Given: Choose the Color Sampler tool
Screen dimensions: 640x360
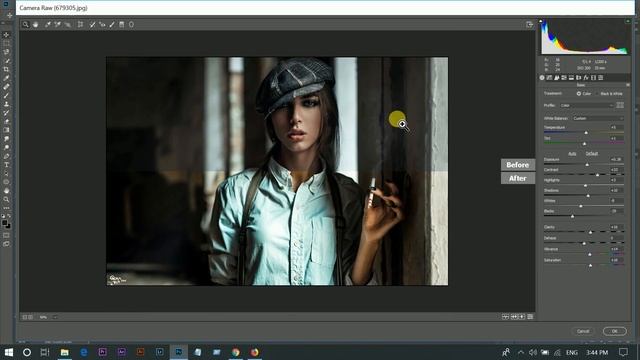Looking at the screenshot, I should click(x=58, y=25).
